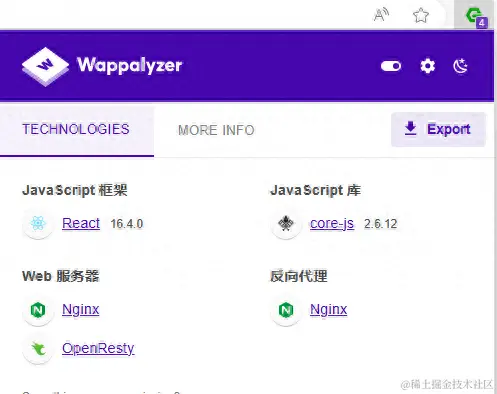
Task: Click the read aloud icon in address bar
Action: pos(381,15)
